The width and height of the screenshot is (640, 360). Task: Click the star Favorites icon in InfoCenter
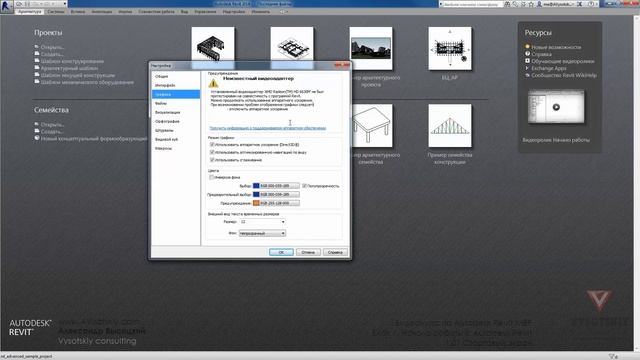531,4
